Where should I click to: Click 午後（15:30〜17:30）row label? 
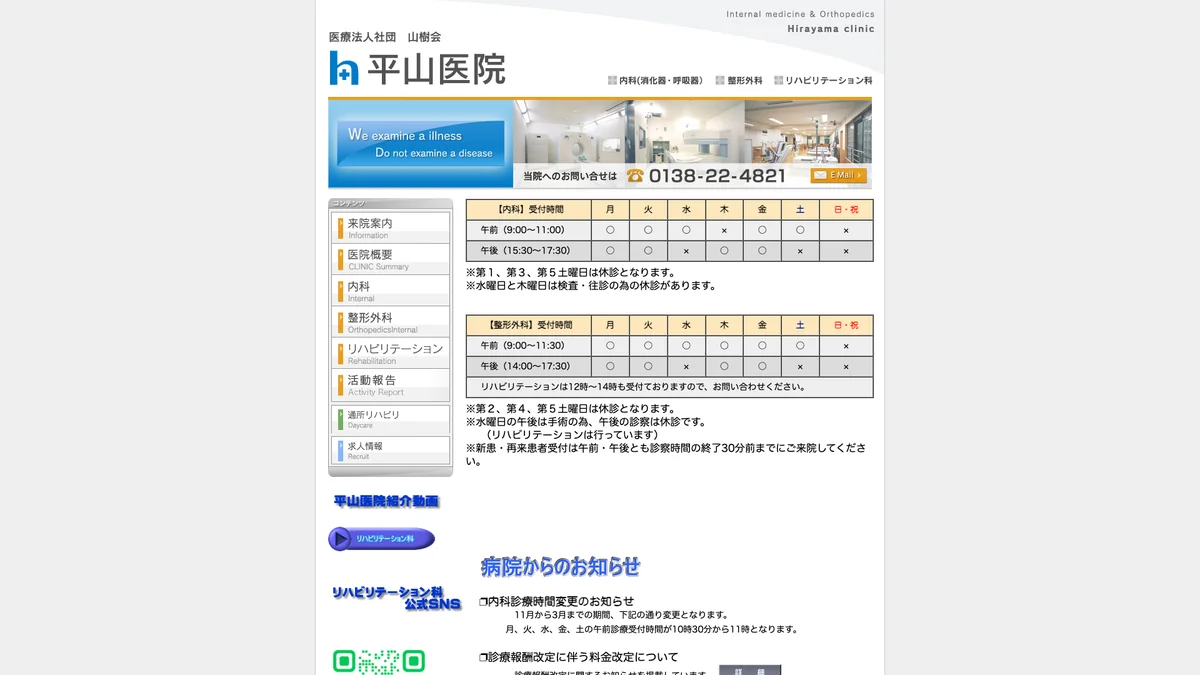click(529, 251)
